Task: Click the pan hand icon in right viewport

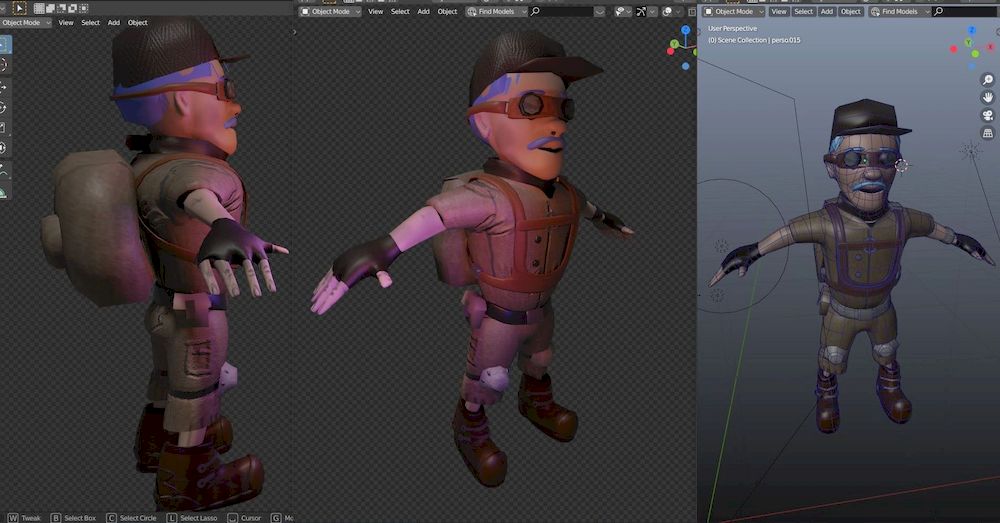Action: tap(987, 98)
